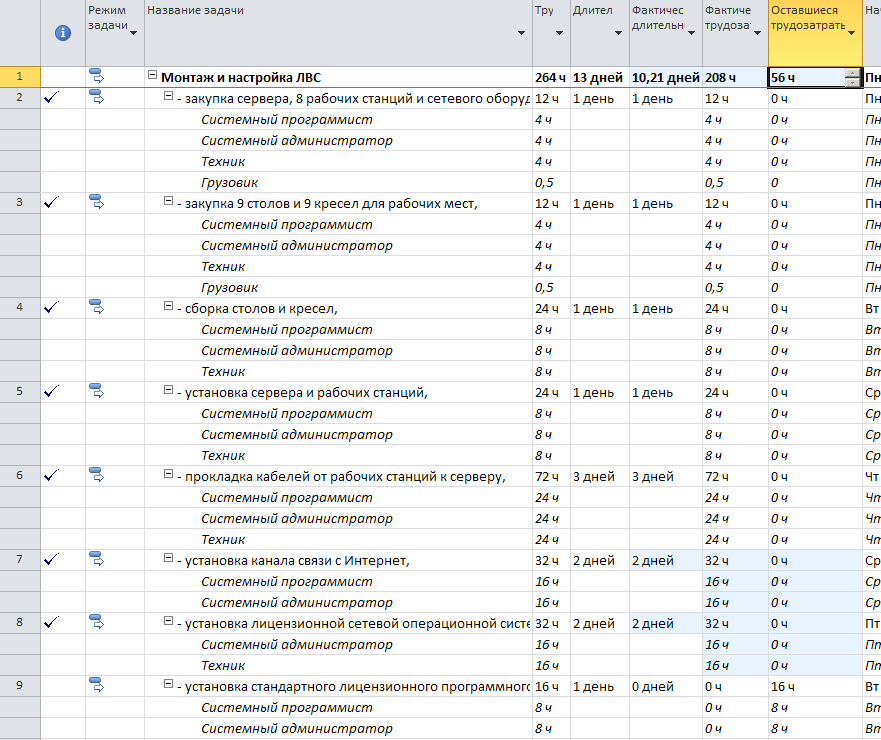Image resolution: width=881 pixels, height=740 pixels.
Task: Click task mode icon for row 9
Action: 97,685
